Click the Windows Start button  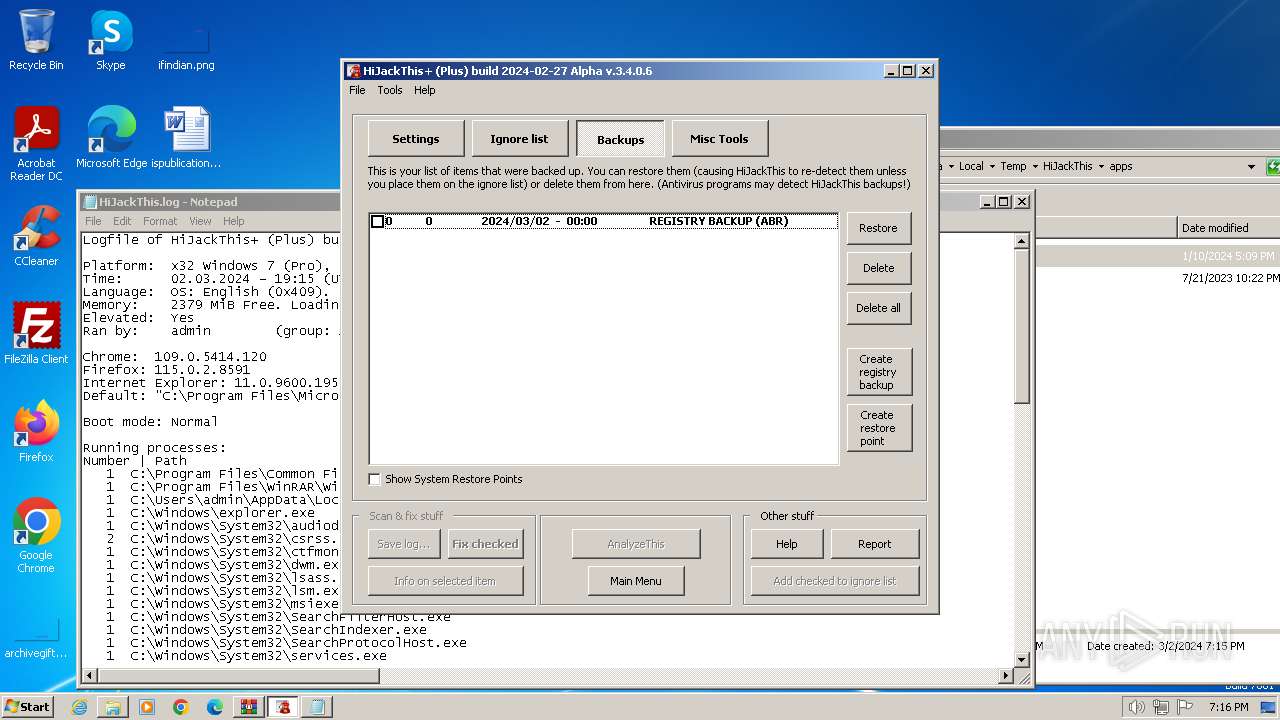(28, 707)
